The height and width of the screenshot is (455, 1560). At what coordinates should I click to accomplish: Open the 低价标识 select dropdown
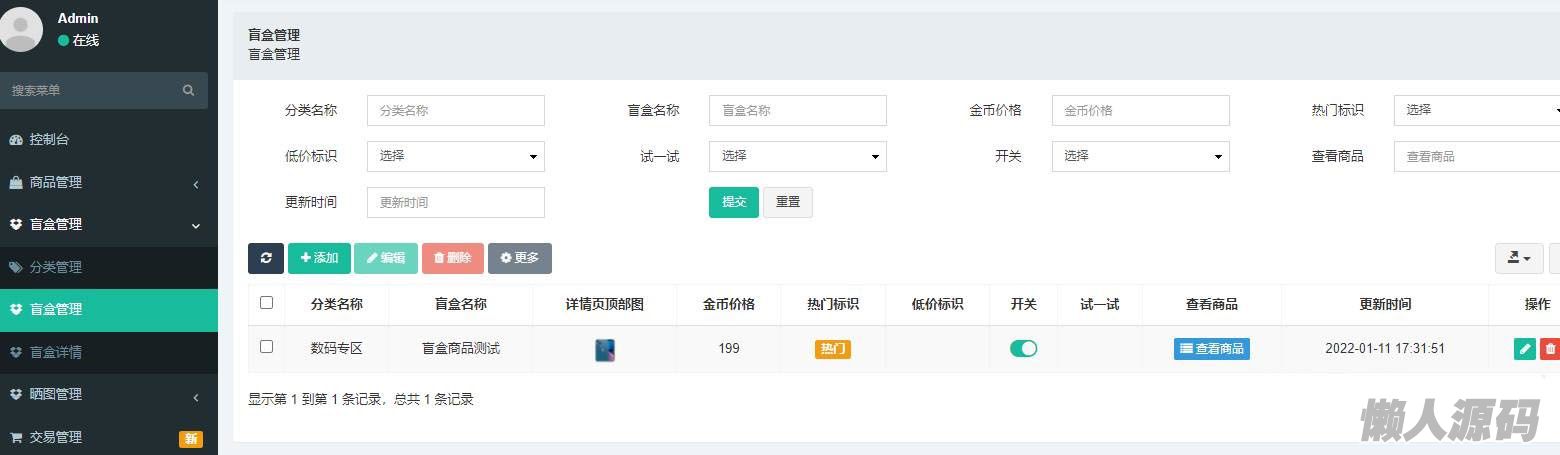point(456,156)
